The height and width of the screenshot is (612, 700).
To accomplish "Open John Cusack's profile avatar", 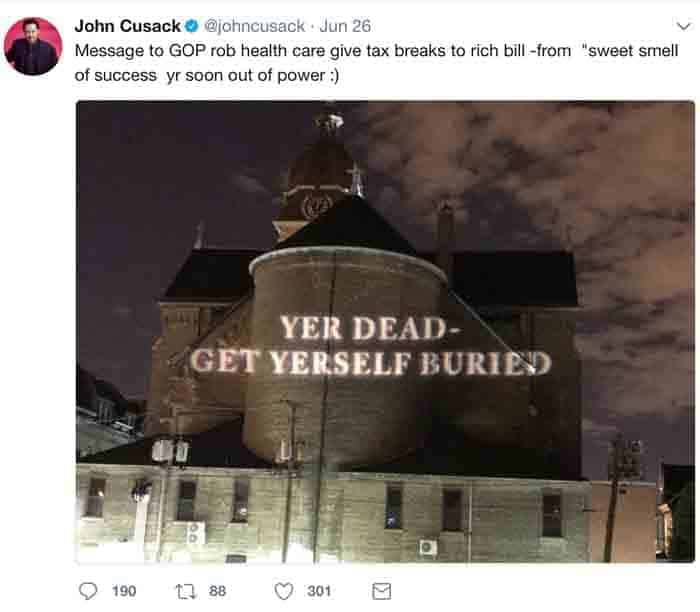I will tap(33, 46).
